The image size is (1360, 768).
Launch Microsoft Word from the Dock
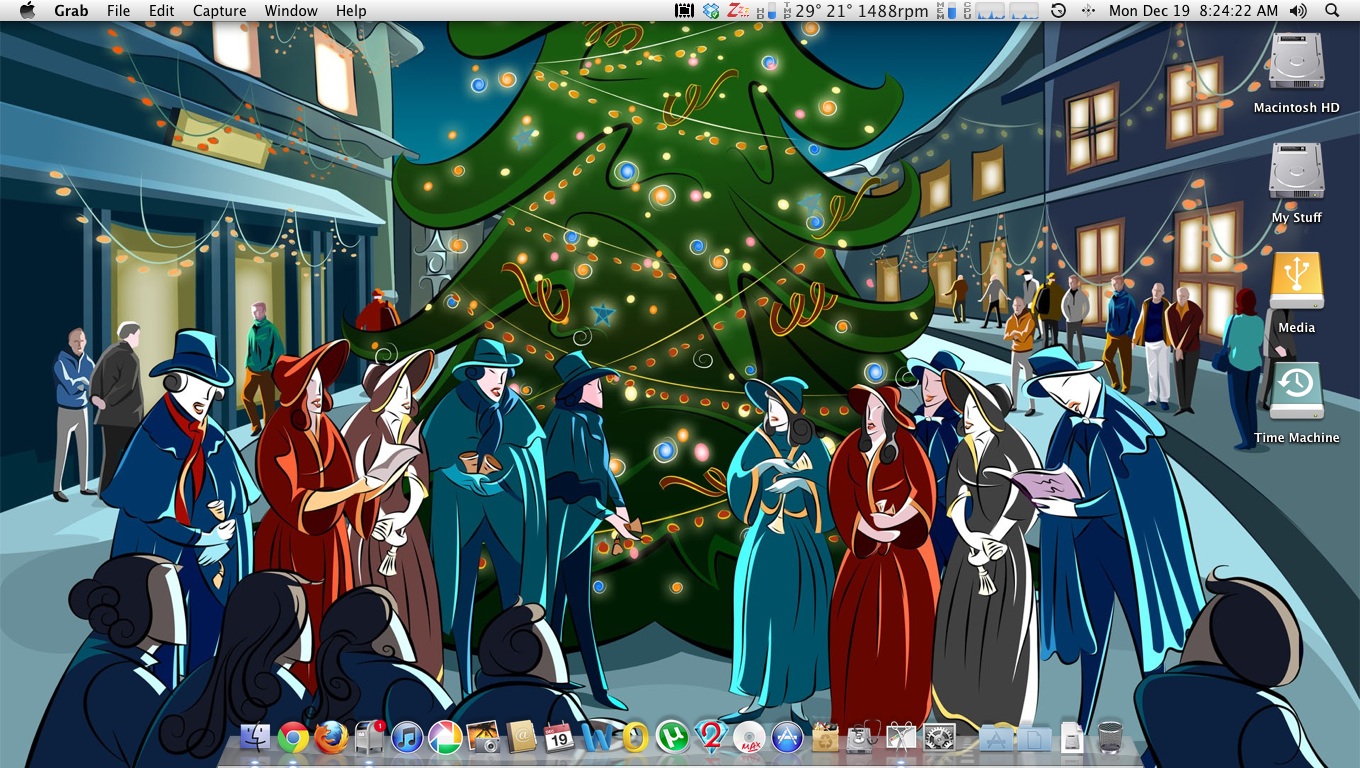coord(597,738)
